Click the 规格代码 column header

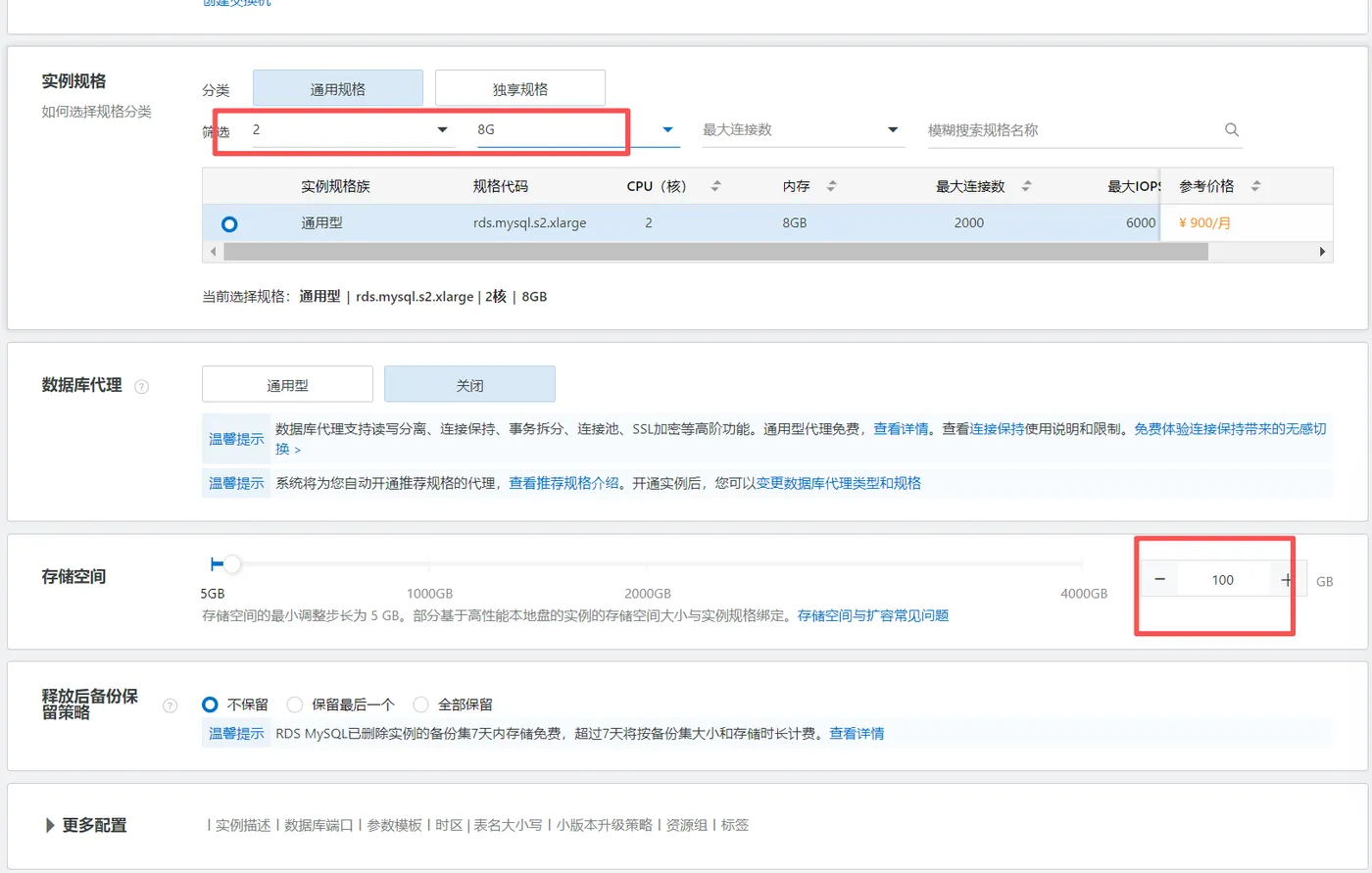pos(501,186)
